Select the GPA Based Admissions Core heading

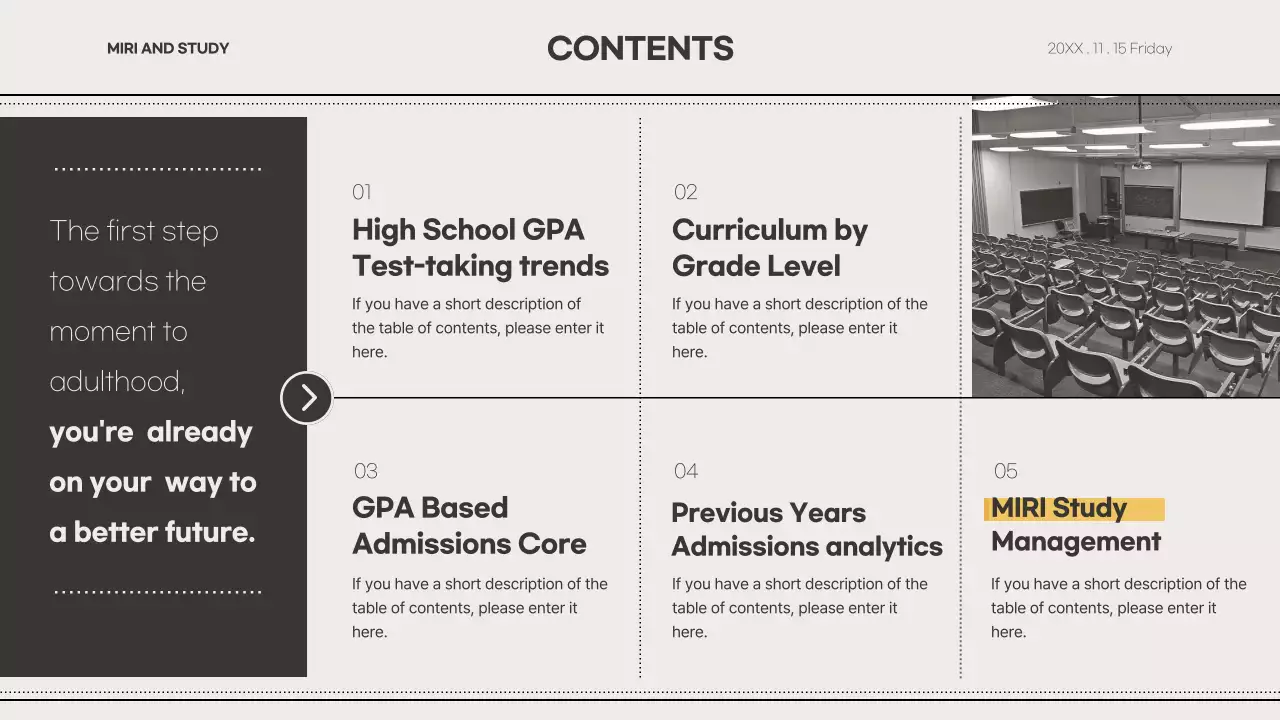(469, 526)
